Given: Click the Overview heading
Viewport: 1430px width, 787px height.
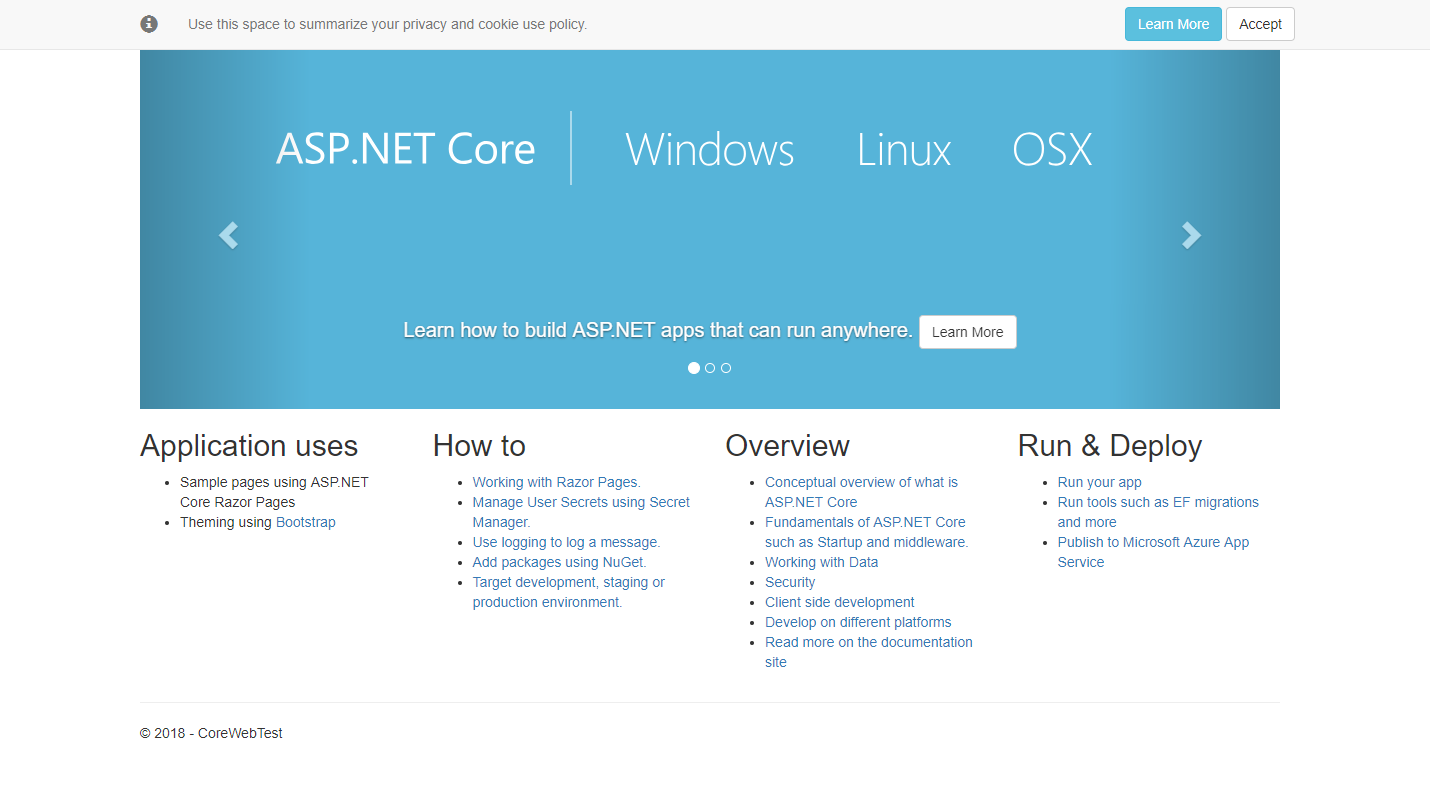Looking at the screenshot, I should (x=787, y=446).
